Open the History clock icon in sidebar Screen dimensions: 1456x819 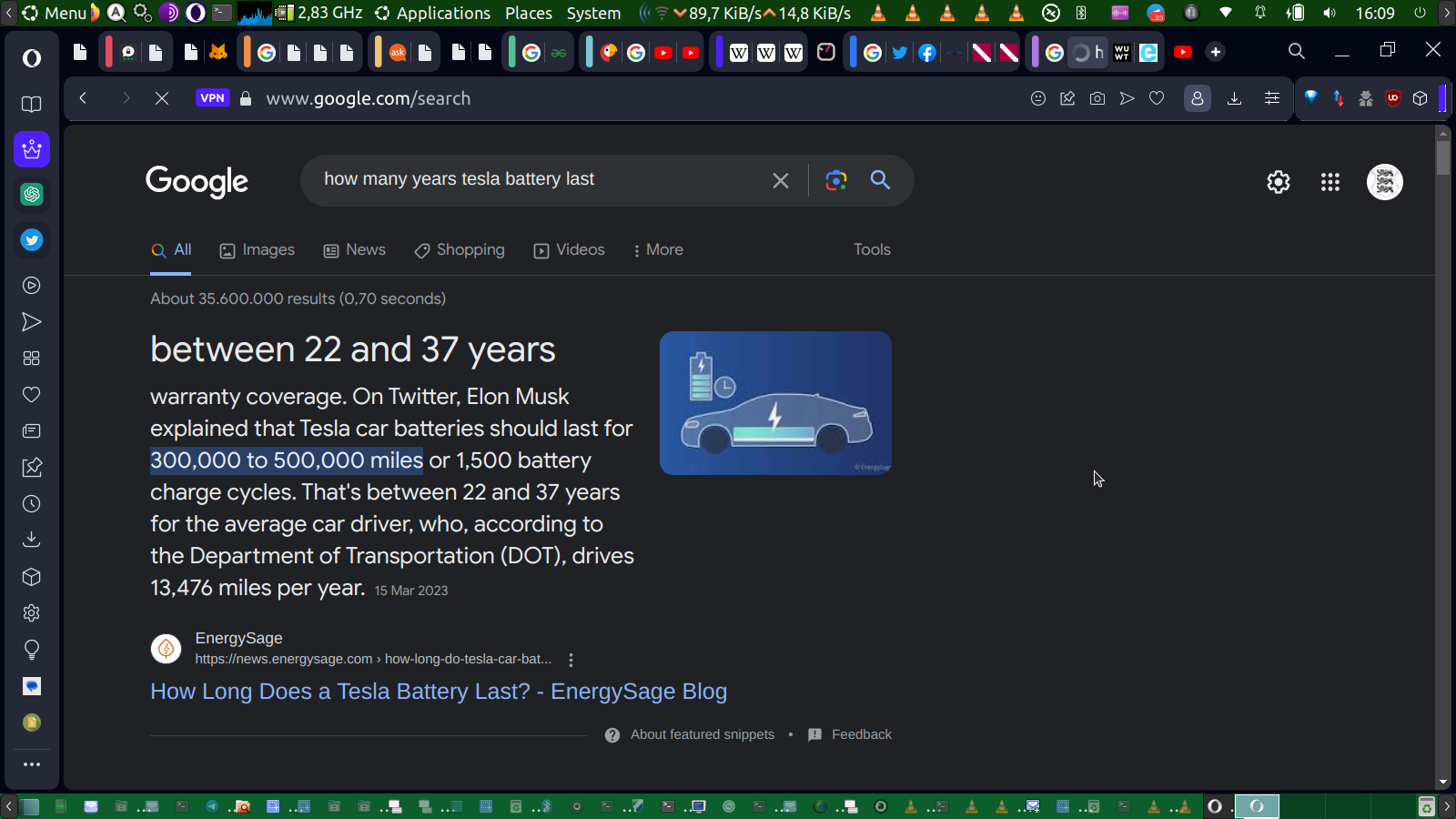[x=32, y=504]
